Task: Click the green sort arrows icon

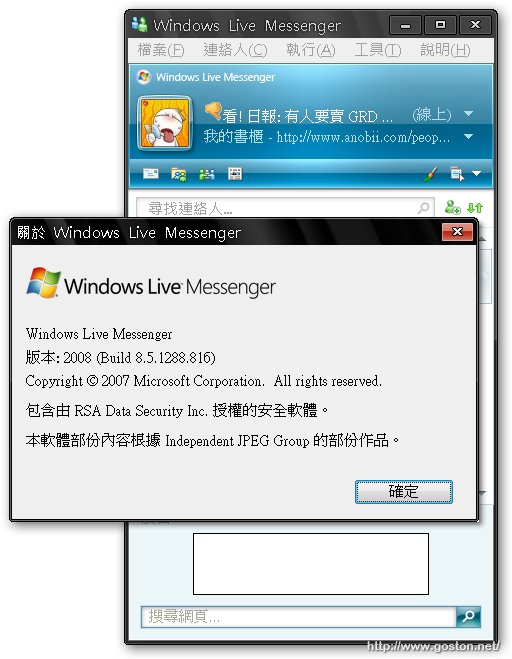Action: click(475, 207)
